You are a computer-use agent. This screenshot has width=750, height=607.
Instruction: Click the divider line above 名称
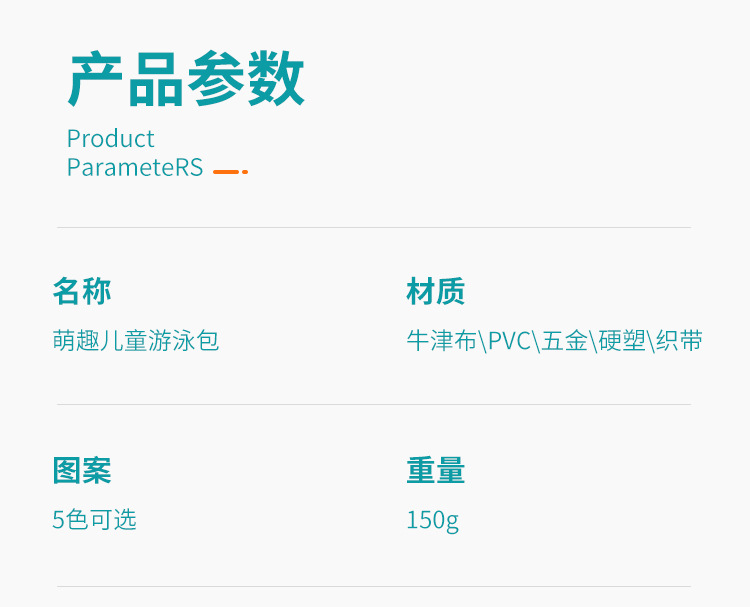[373, 227]
